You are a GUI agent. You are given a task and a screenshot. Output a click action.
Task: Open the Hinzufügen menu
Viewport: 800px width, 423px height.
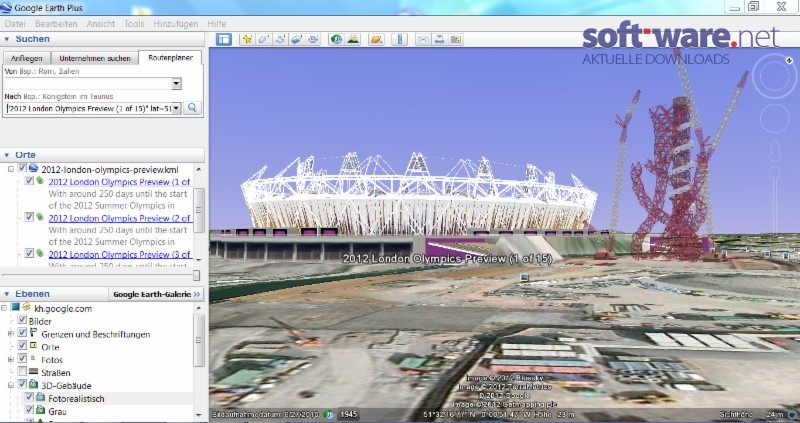pos(176,24)
